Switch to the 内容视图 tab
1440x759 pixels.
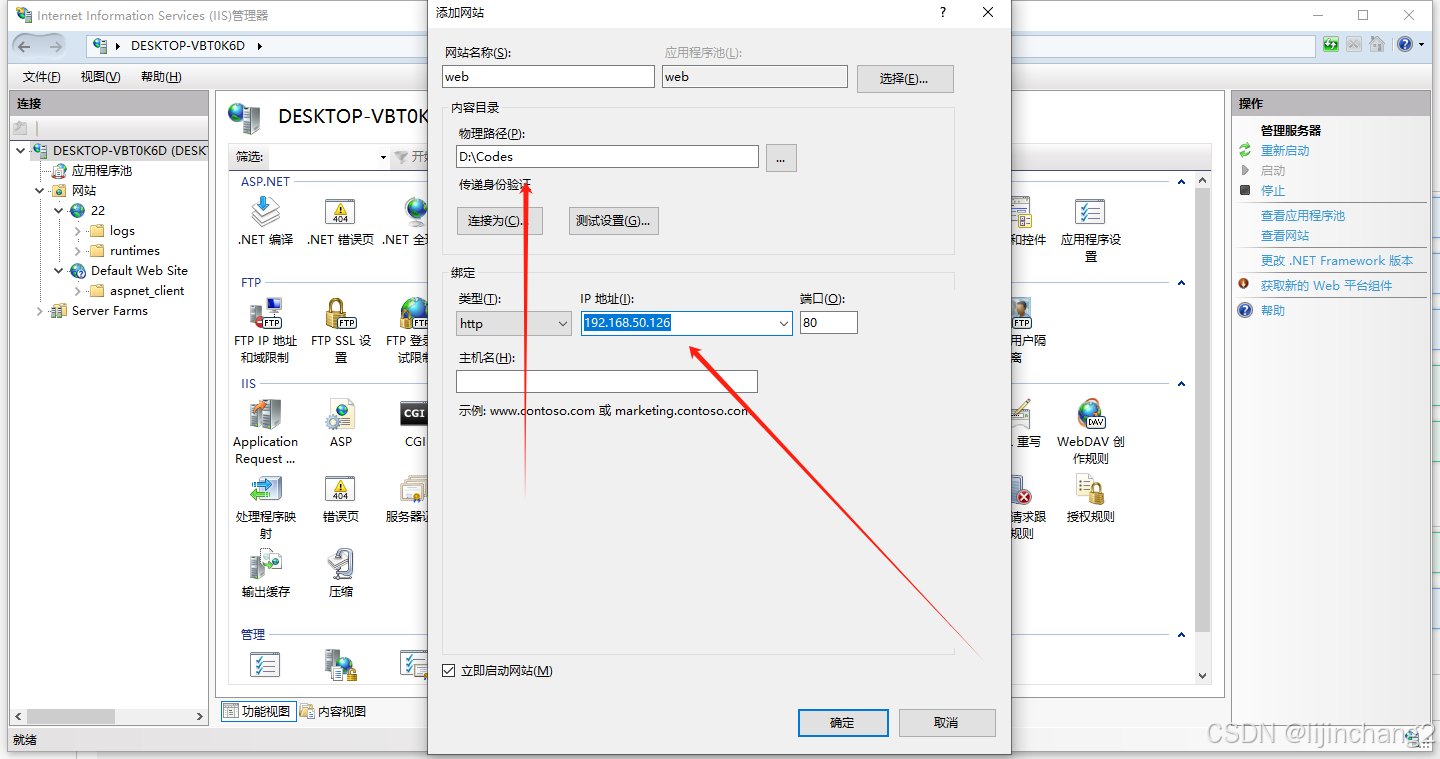(334, 711)
